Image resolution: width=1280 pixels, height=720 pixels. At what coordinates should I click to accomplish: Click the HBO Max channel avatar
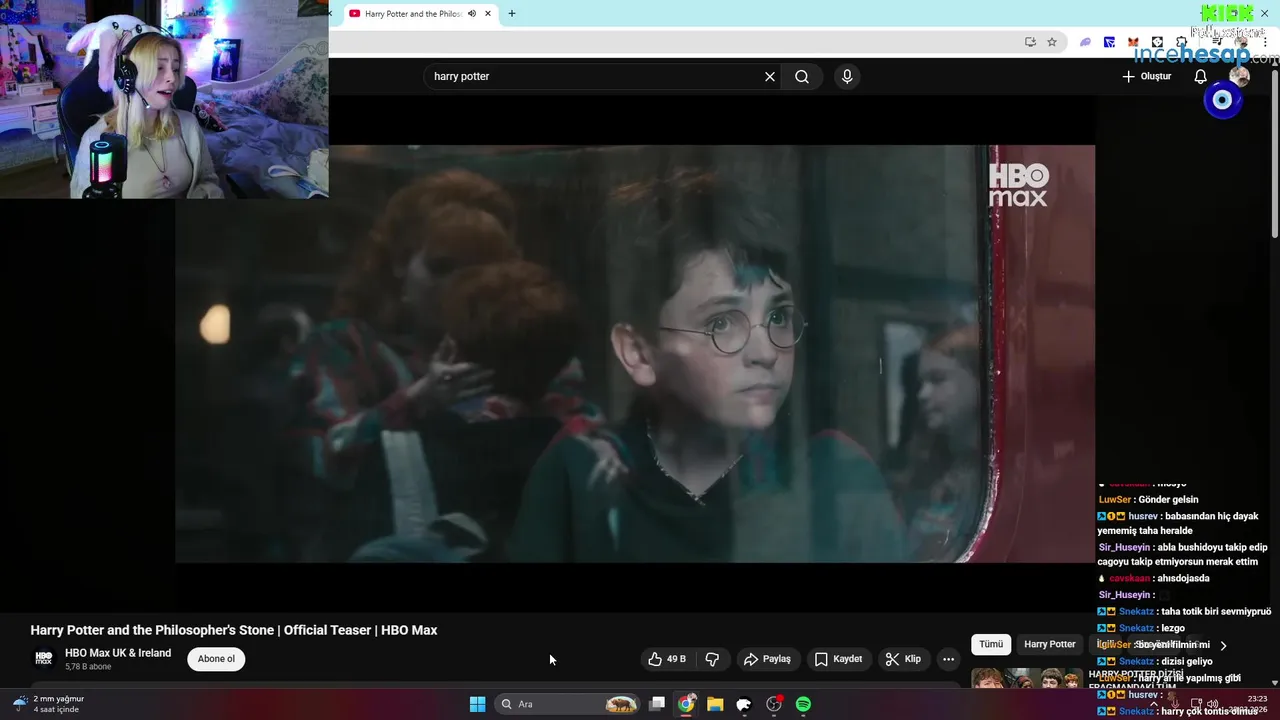(43, 658)
